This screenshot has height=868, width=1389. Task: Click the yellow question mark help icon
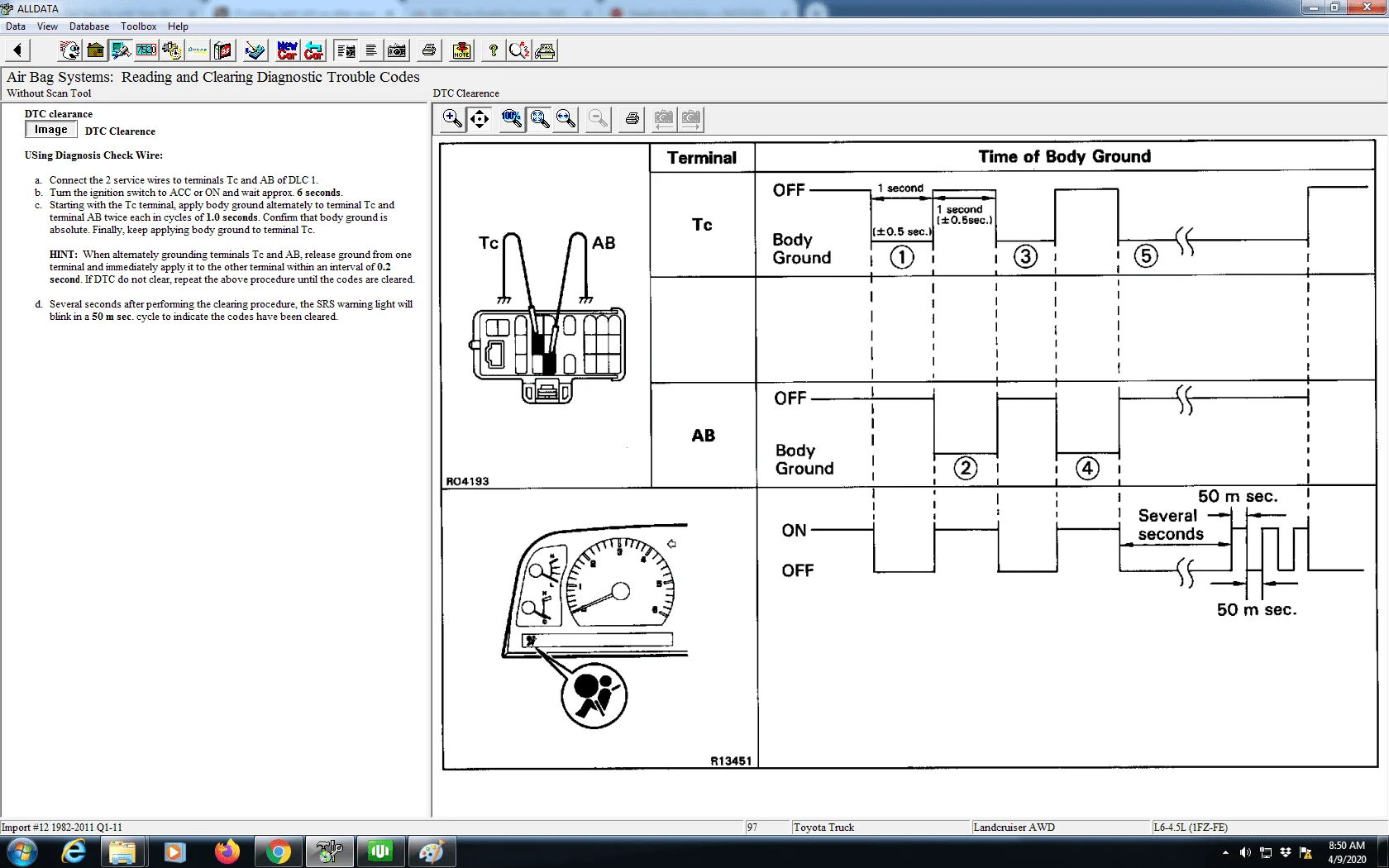coord(493,50)
